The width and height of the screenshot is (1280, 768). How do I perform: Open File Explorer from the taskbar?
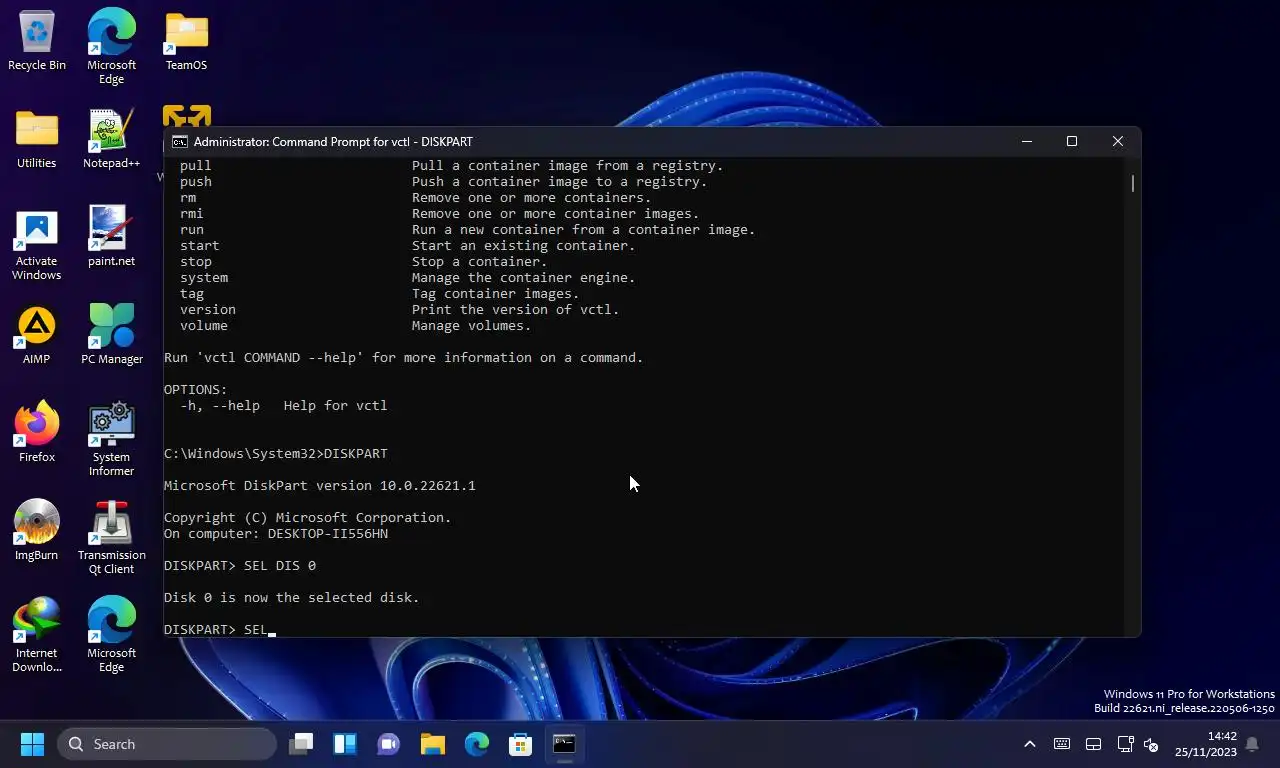point(433,744)
